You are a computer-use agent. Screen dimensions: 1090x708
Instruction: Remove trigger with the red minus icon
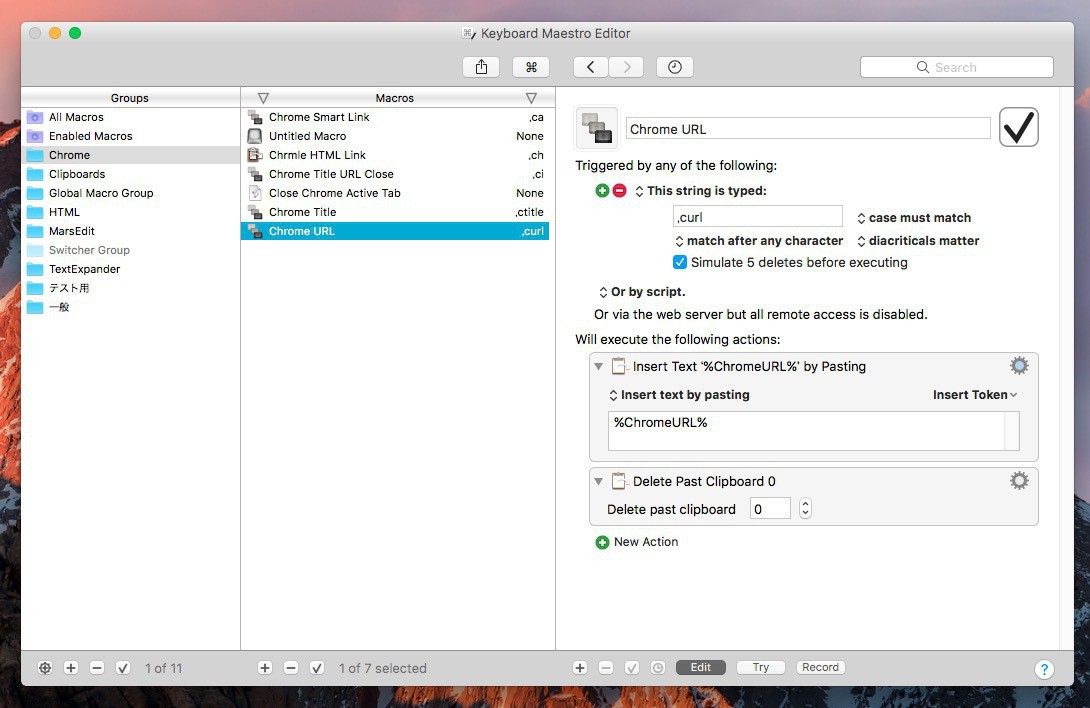pyautogui.click(x=619, y=190)
